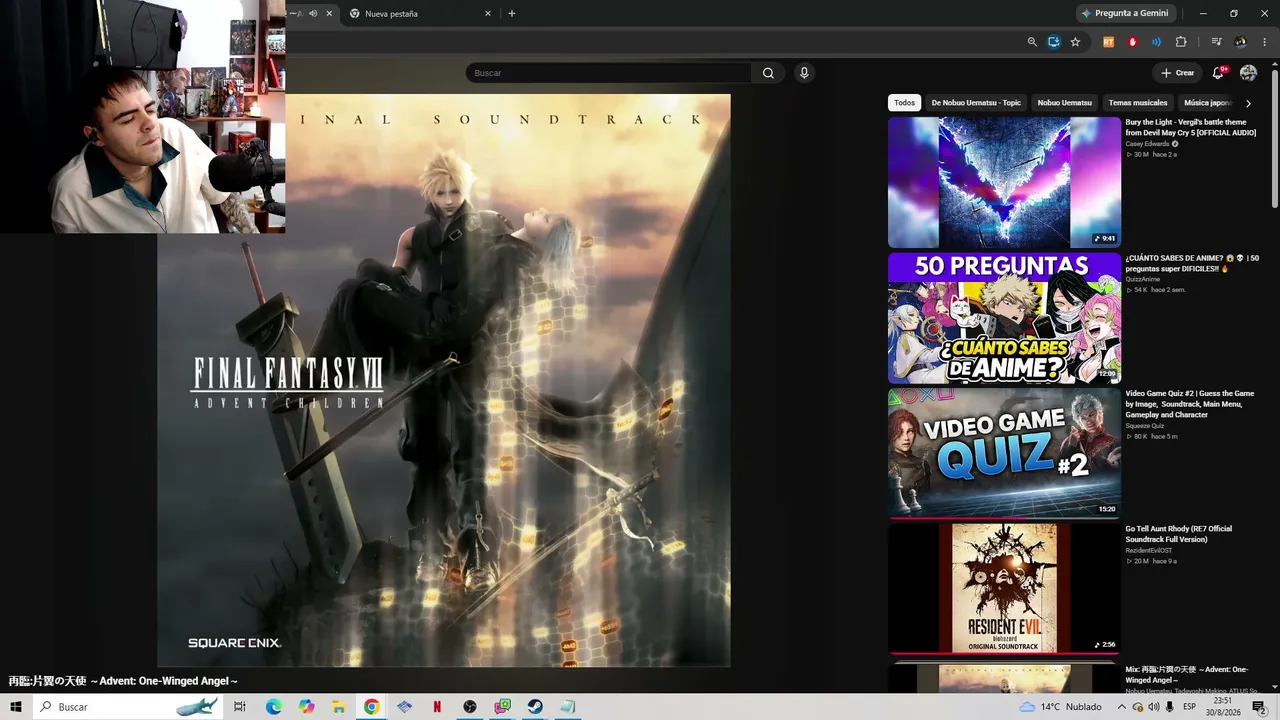Viewport: 1280px width, 720px height.
Task: Open the red hand blocker extension
Action: pos(1133,42)
